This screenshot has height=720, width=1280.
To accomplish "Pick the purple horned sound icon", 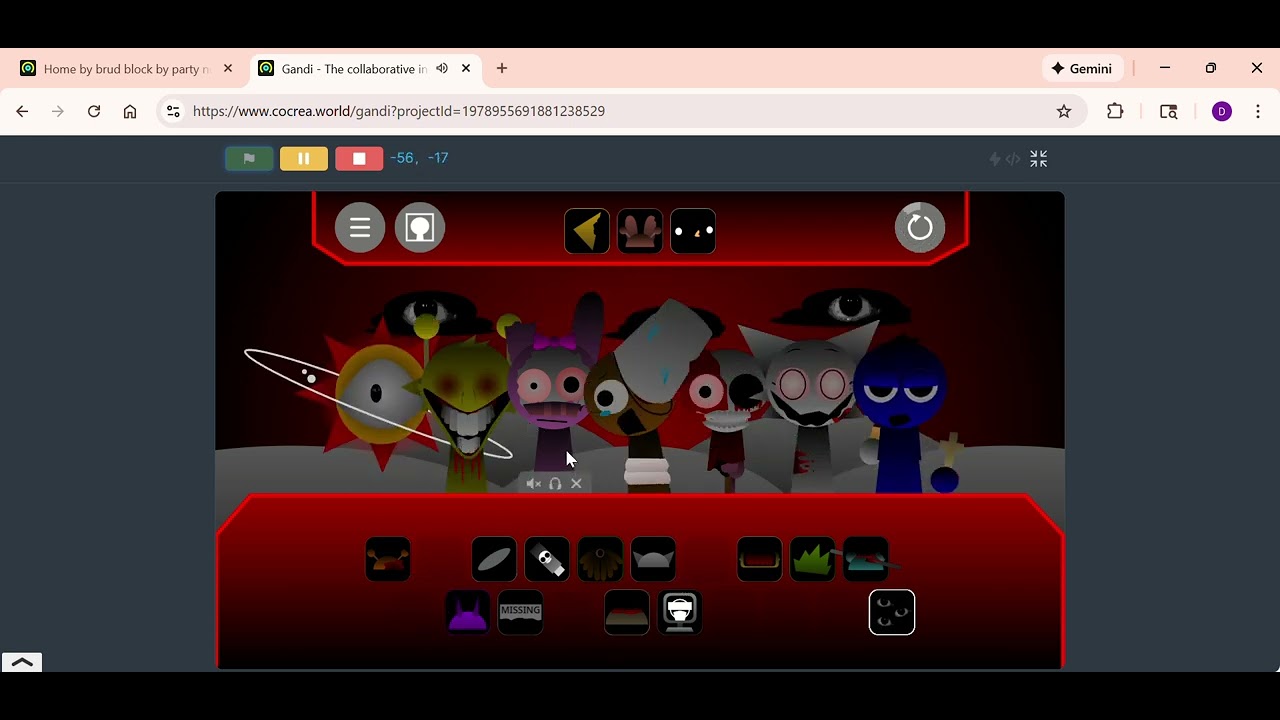I will (x=467, y=612).
